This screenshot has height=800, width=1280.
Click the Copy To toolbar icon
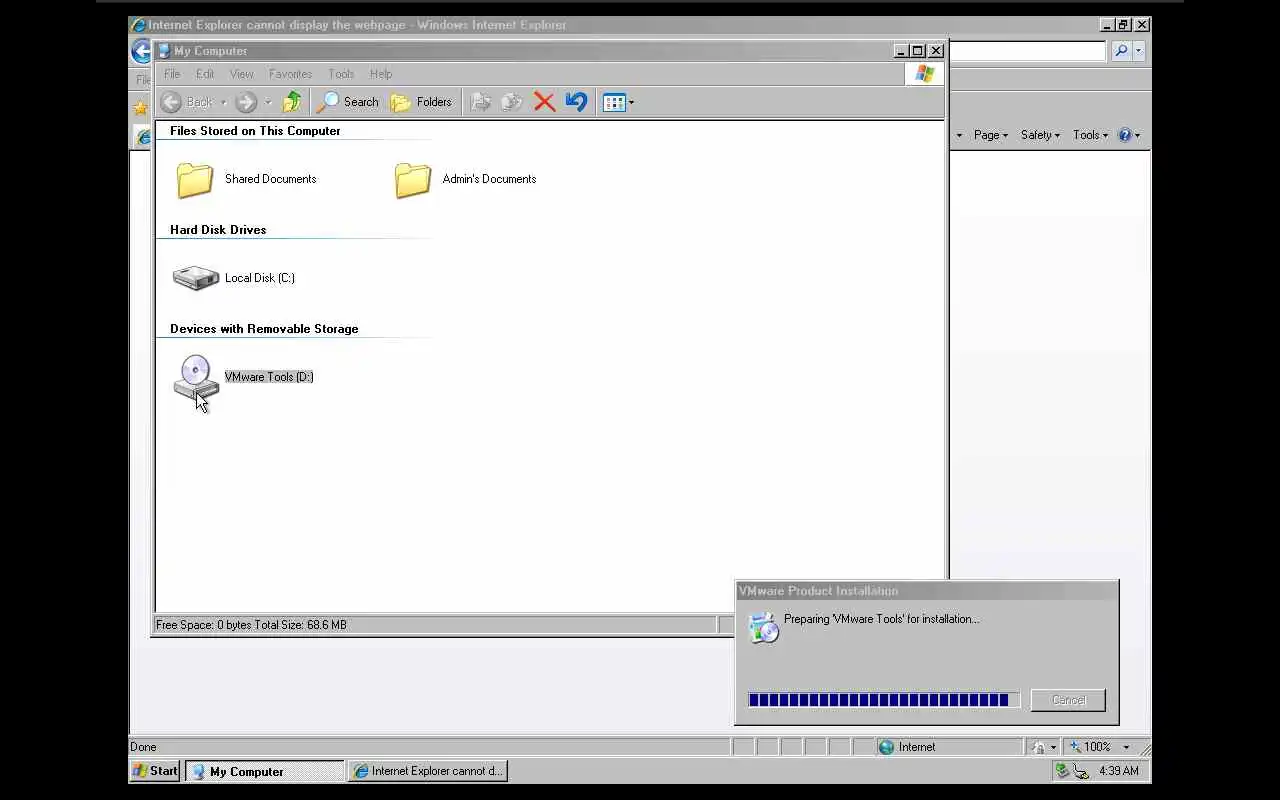point(512,102)
